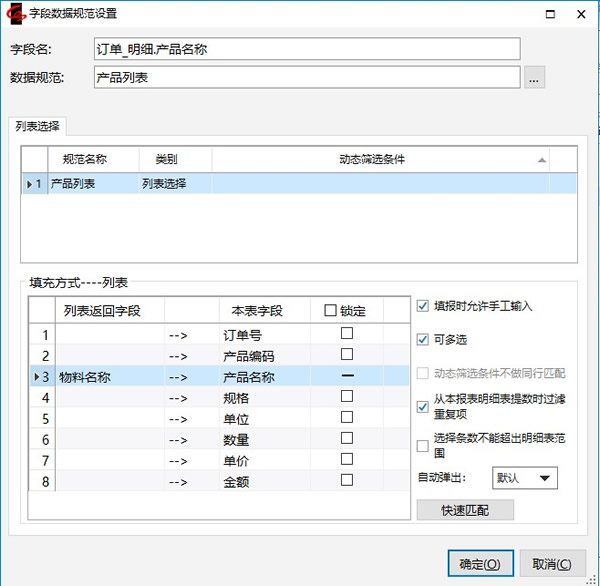Tick the lock checkbox for 订单号 row
600x586 pixels.
pyautogui.click(x=347, y=334)
